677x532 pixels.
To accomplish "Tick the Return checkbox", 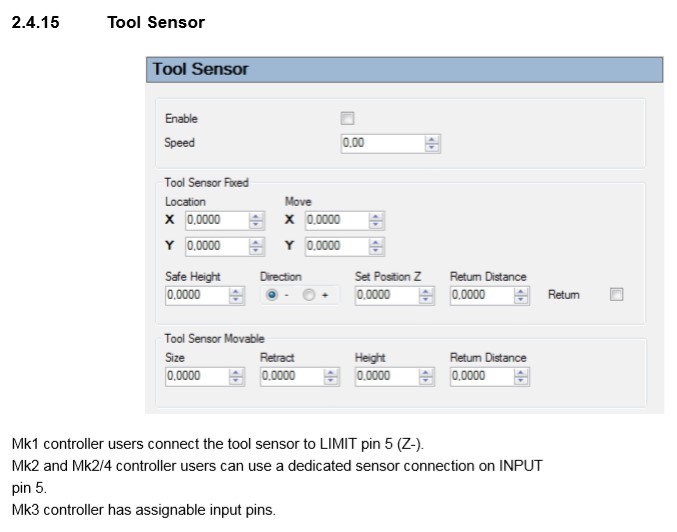I will click(x=616, y=294).
